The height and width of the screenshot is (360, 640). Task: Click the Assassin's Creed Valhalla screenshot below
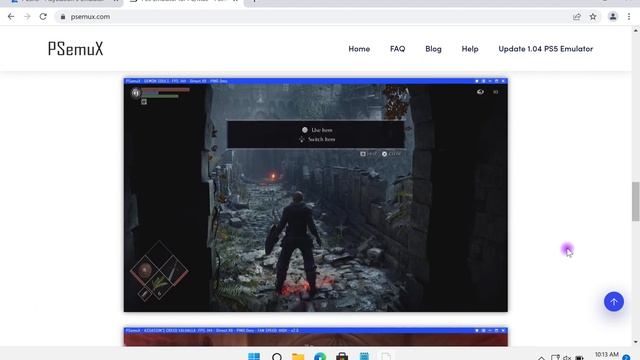[x=316, y=337]
